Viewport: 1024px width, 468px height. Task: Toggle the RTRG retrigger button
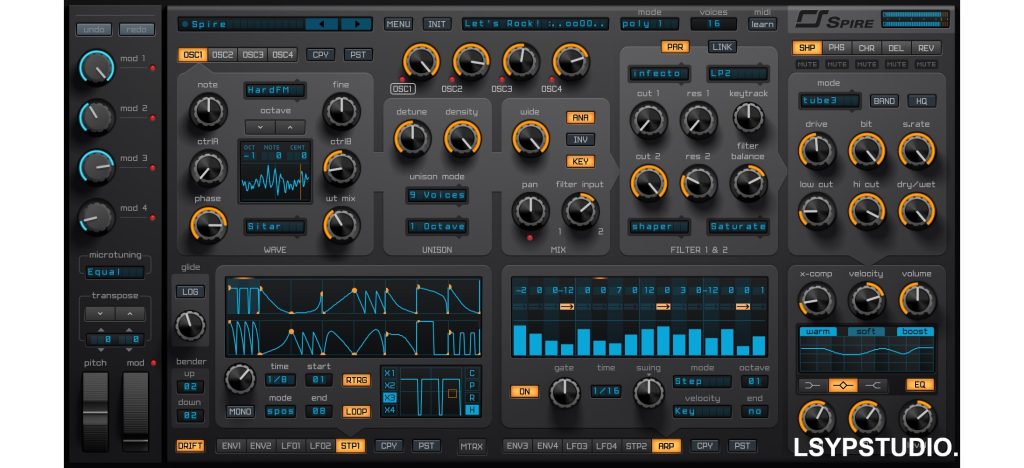357,381
